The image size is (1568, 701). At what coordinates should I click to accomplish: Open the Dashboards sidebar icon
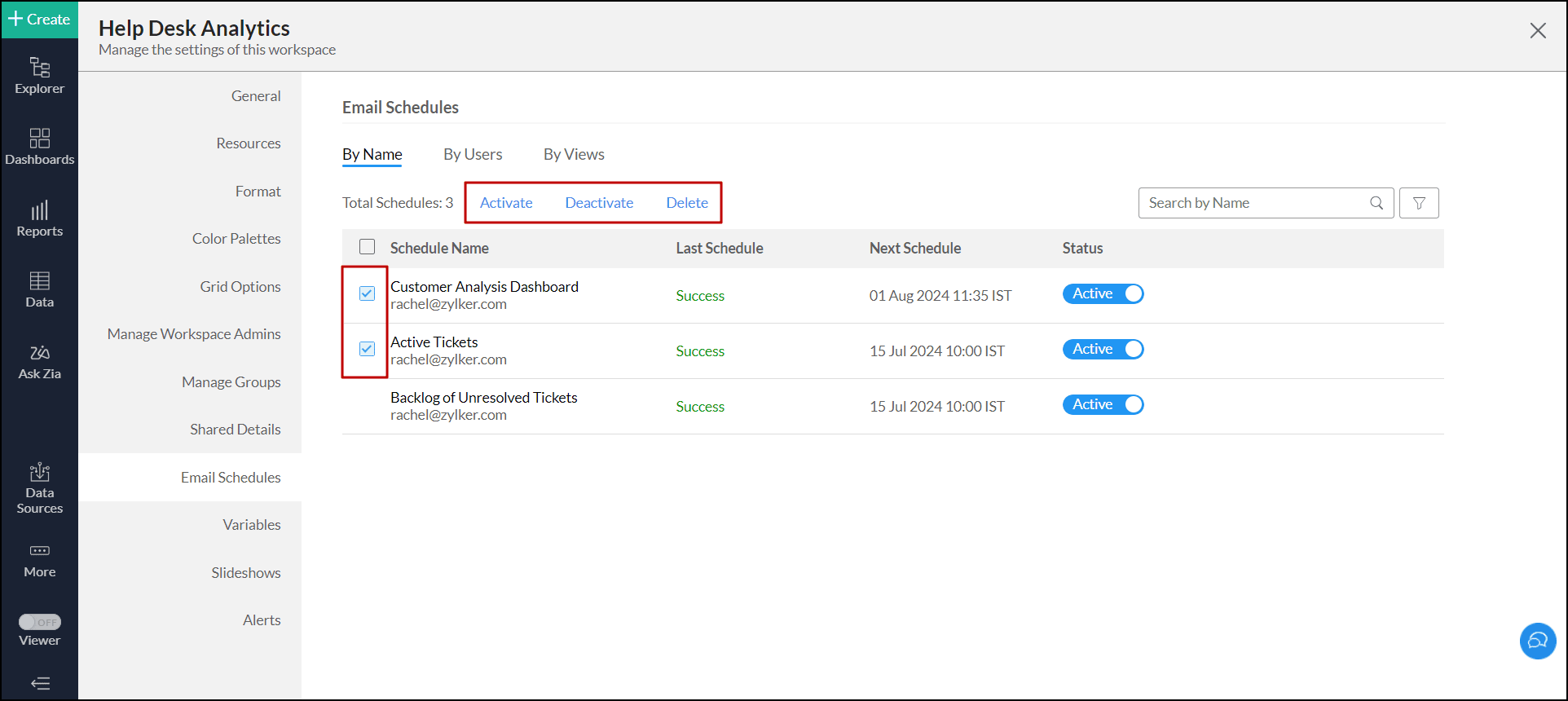point(39,147)
